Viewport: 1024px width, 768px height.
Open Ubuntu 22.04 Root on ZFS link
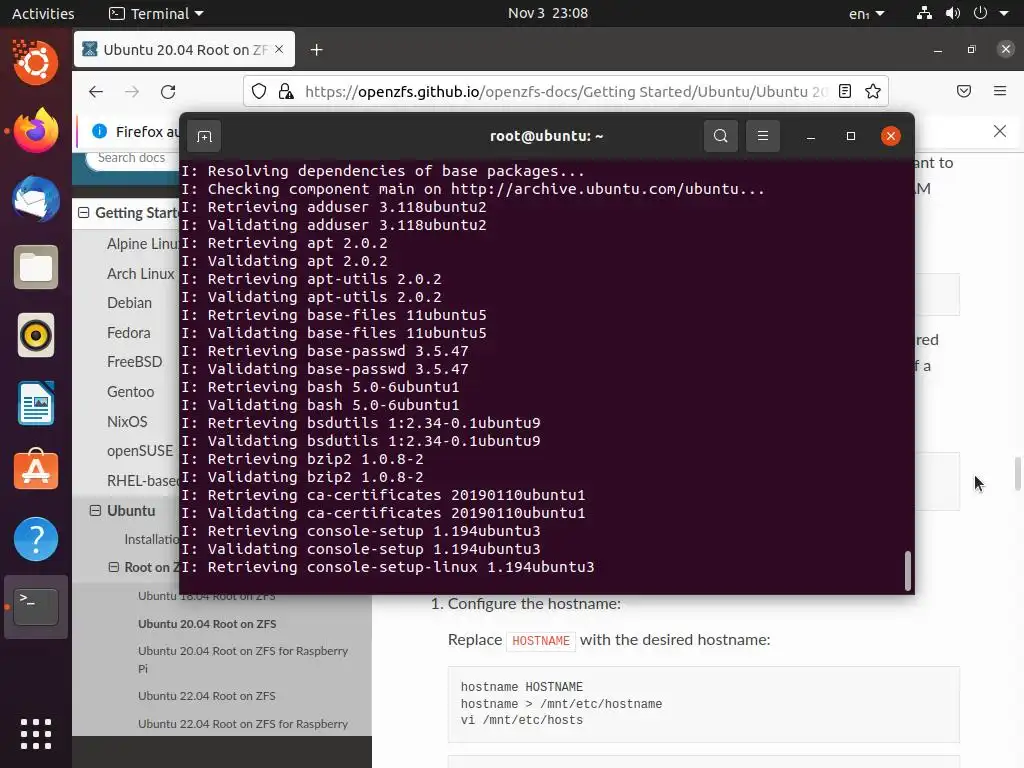click(206, 696)
